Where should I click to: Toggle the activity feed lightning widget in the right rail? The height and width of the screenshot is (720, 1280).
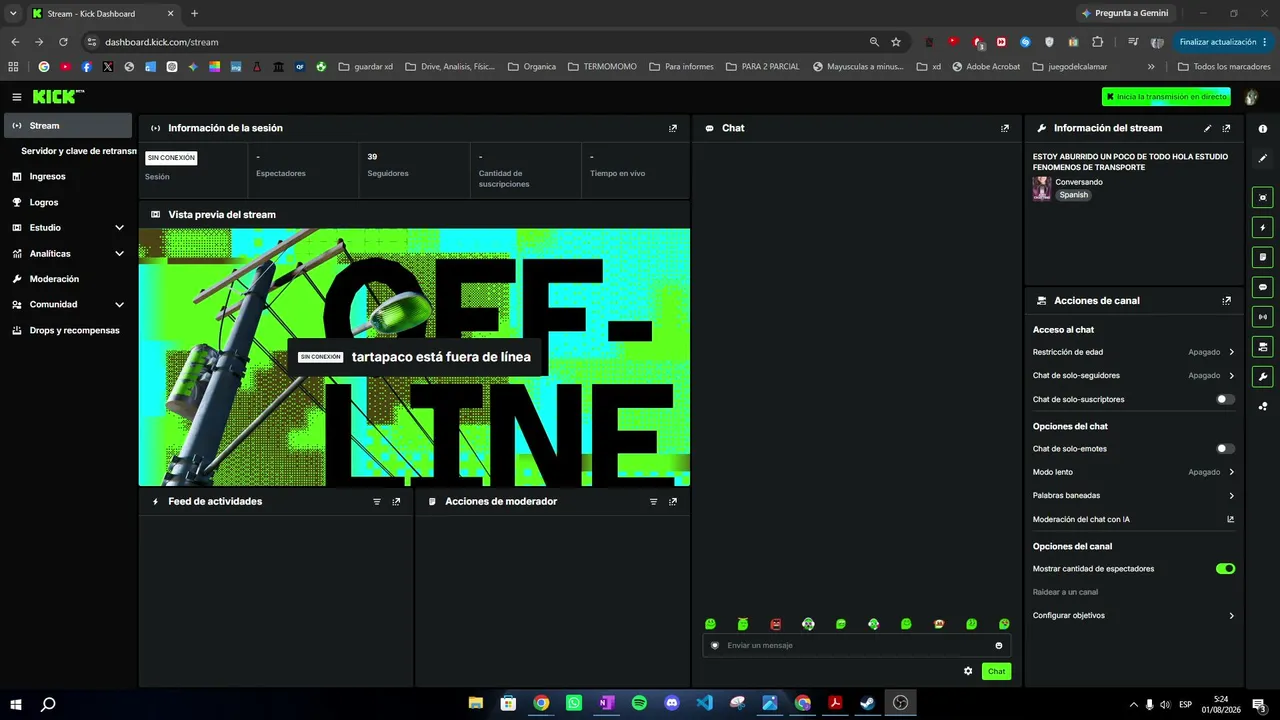tap(1263, 228)
